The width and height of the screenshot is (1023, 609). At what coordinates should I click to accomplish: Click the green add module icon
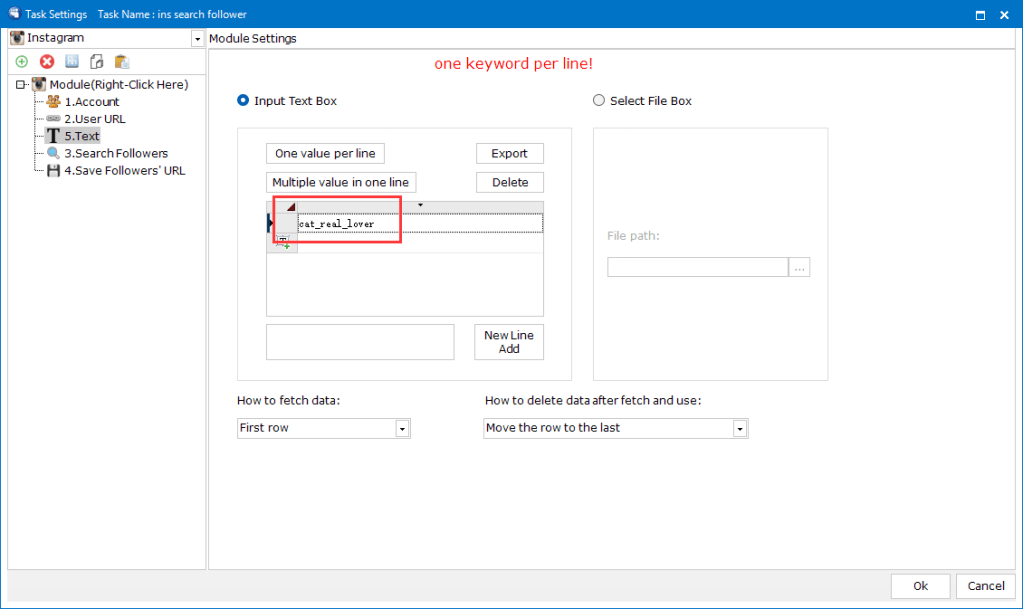tap(22, 62)
